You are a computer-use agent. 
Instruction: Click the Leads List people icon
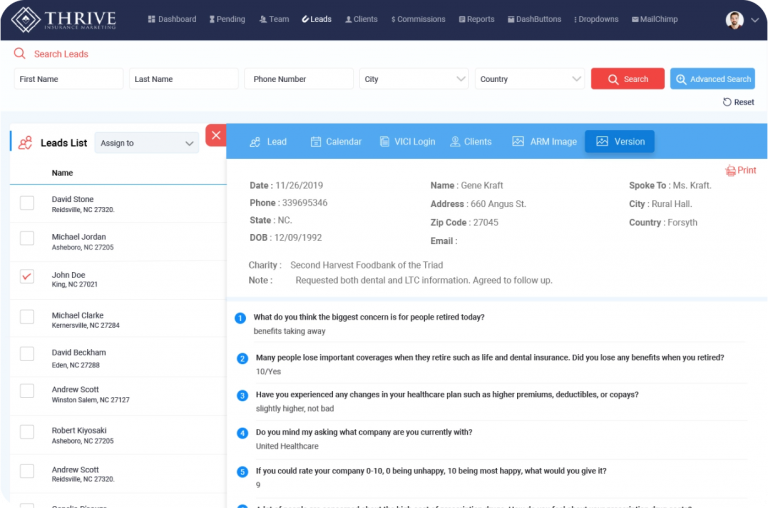click(x=25, y=143)
